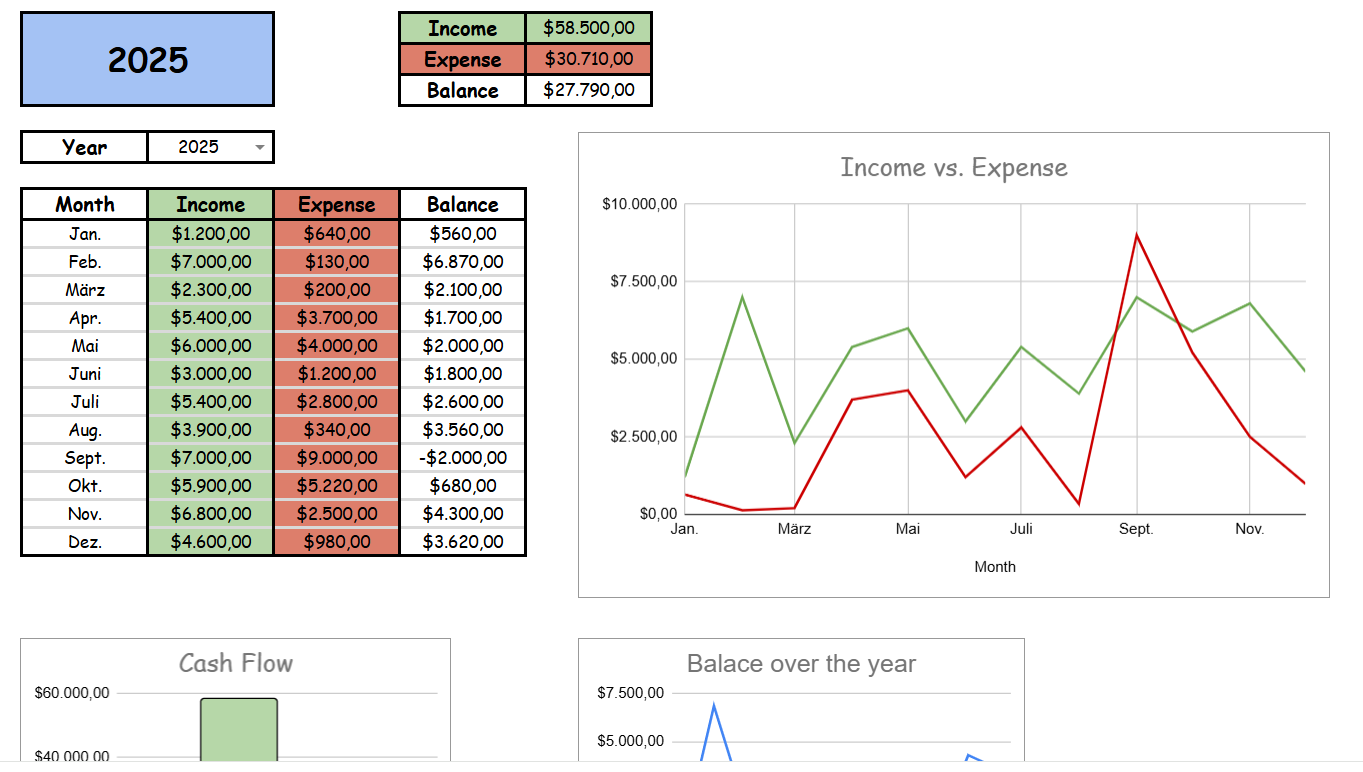The width and height of the screenshot is (1363, 772).
Task: Select Feb. expense cell $130,00
Action: click(336, 262)
